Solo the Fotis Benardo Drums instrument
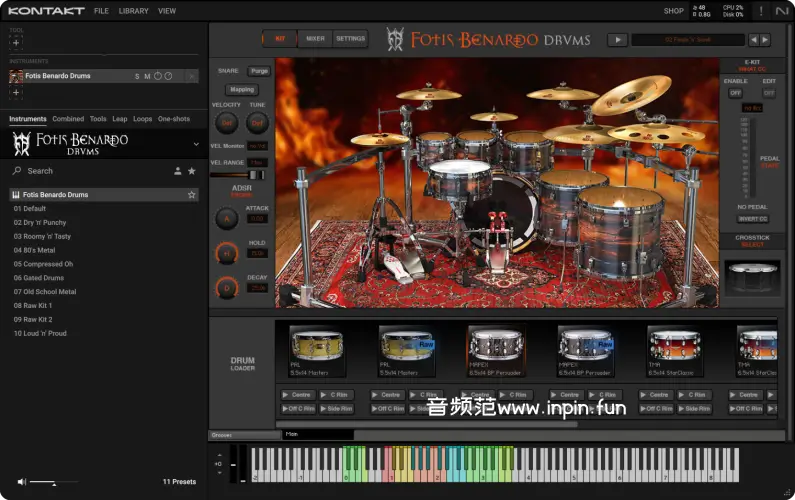This screenshot has width=795, height=500. [x=137, y=76]
